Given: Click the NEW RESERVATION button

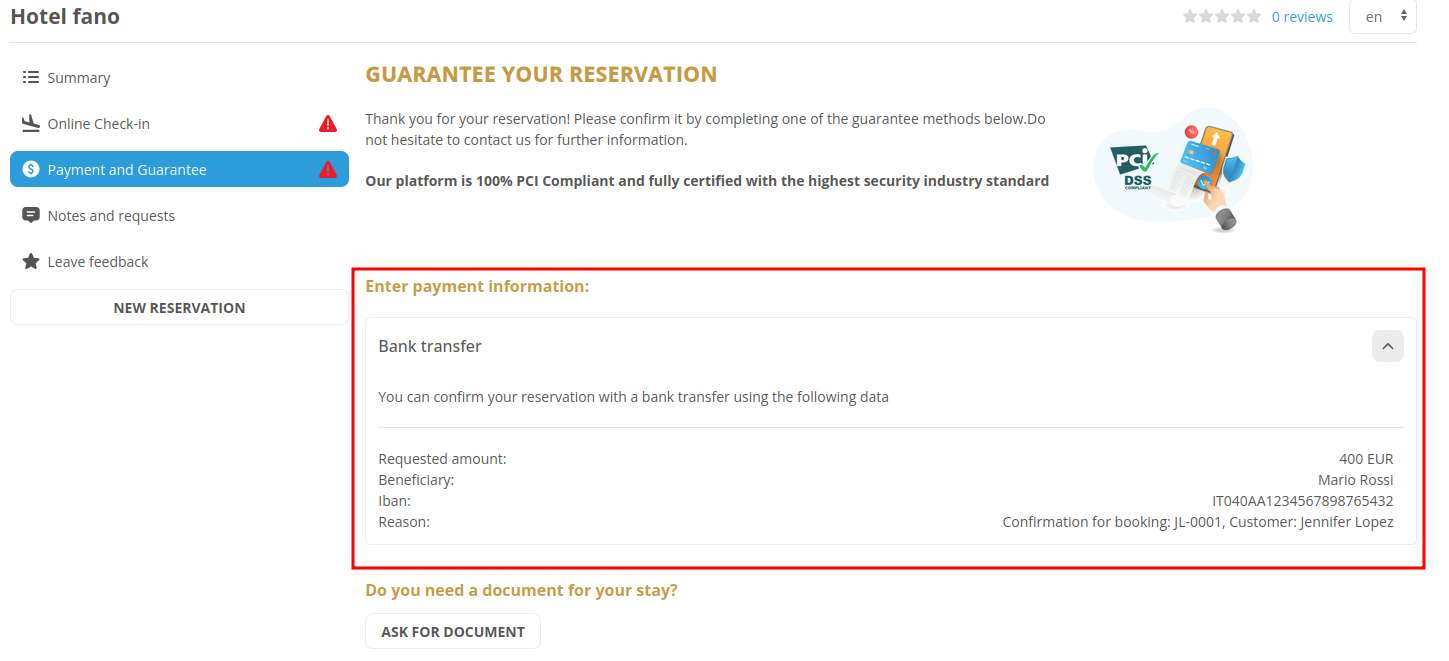Looking at the screenshot, I should pyautogui.click(x=179, y=308).
